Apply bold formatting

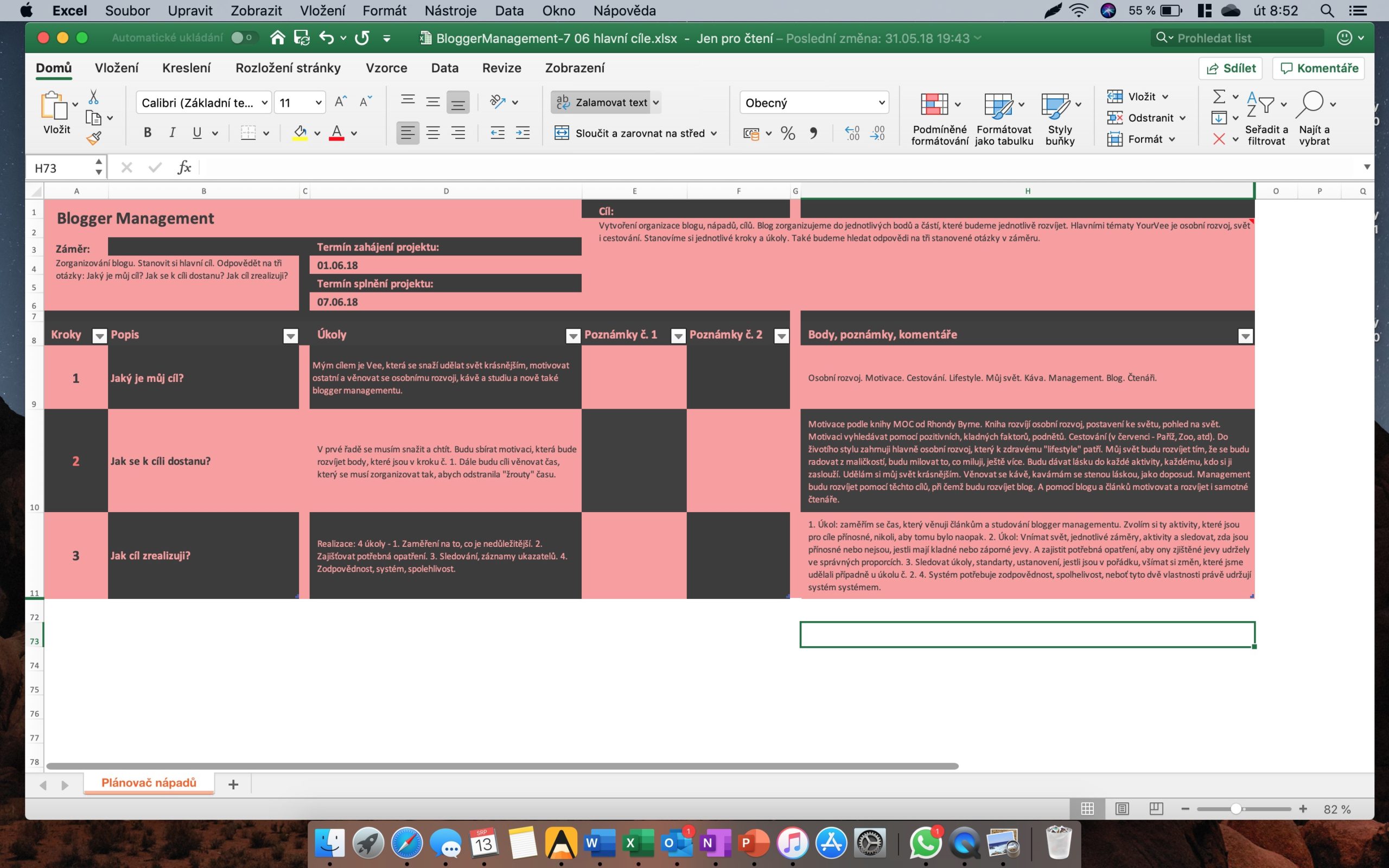(x=147, y=132)
